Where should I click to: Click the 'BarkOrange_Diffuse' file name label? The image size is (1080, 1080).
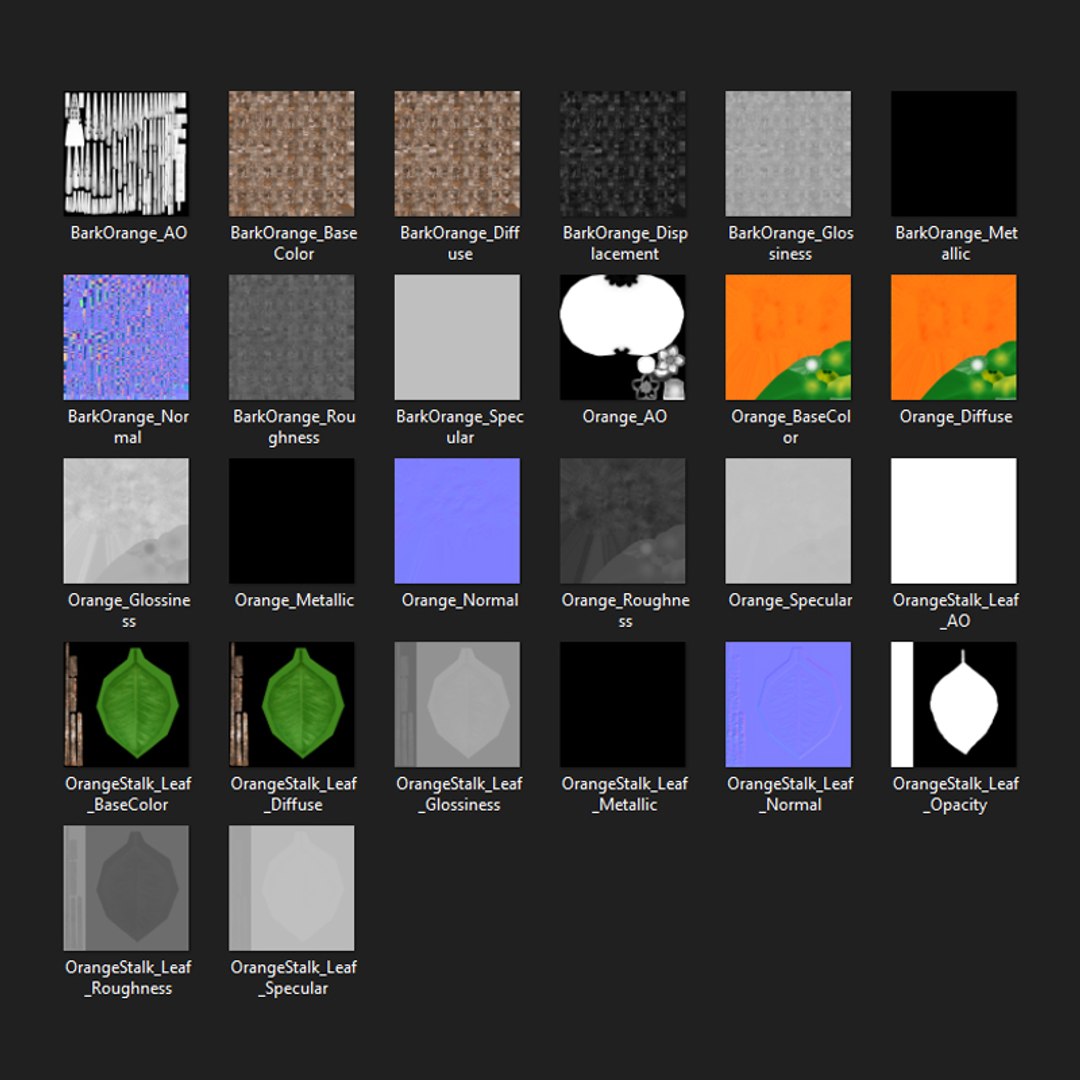click(460, 243)
